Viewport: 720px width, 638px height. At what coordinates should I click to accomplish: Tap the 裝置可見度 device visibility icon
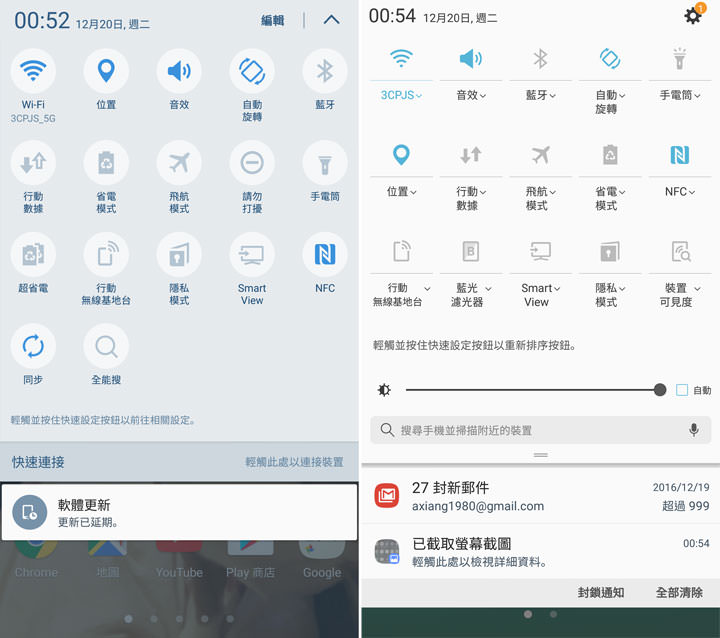680,251
